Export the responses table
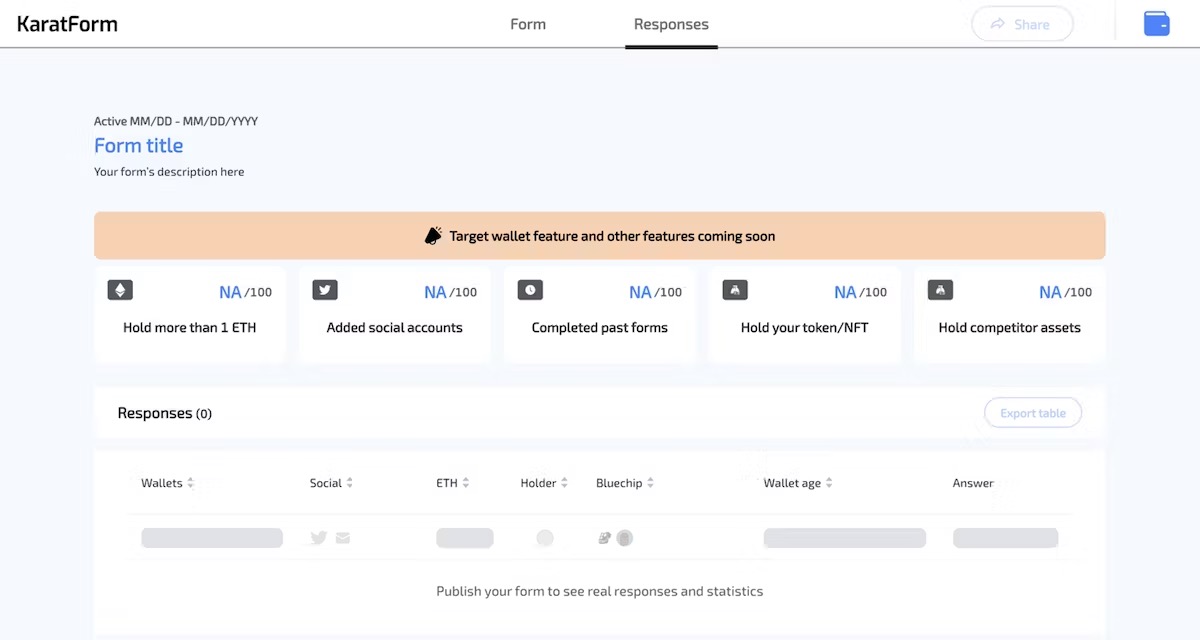Image resolution: width=1200 pixels, height=640 pixels. (x=1033, y=413)
